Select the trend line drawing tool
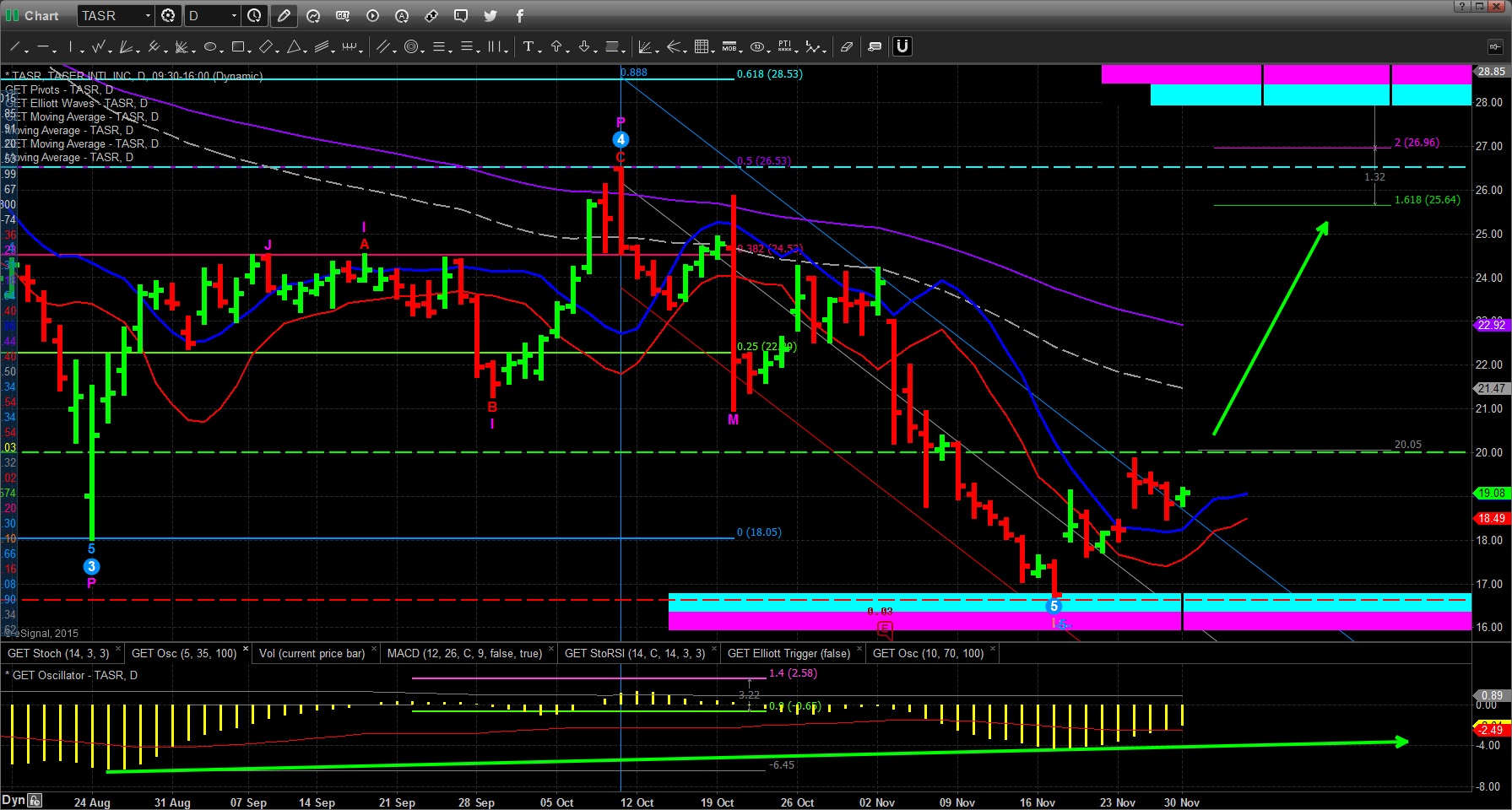This screenshot has width=1512, height=810. pyautogui.click(x=14, y=47)
